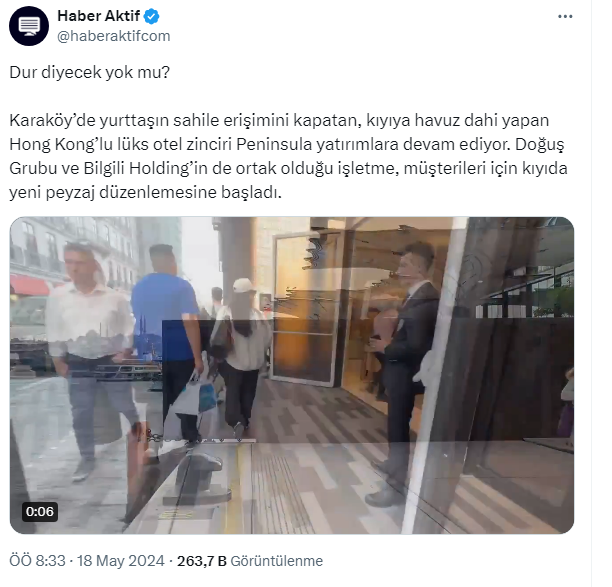
Task: Click the tweet text mentioning Peninsula
Action: [x=288, y=156]
